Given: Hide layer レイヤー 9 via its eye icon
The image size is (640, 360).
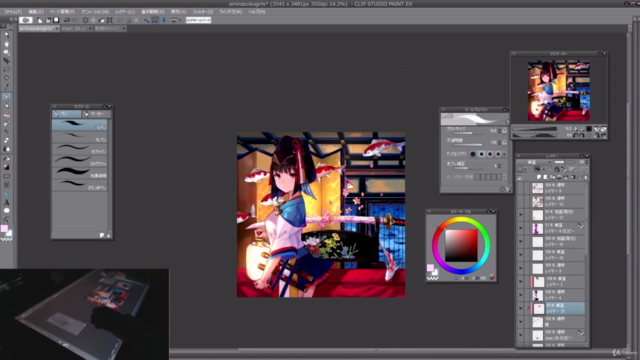Looking at the screenshot, I should [520, 268].
